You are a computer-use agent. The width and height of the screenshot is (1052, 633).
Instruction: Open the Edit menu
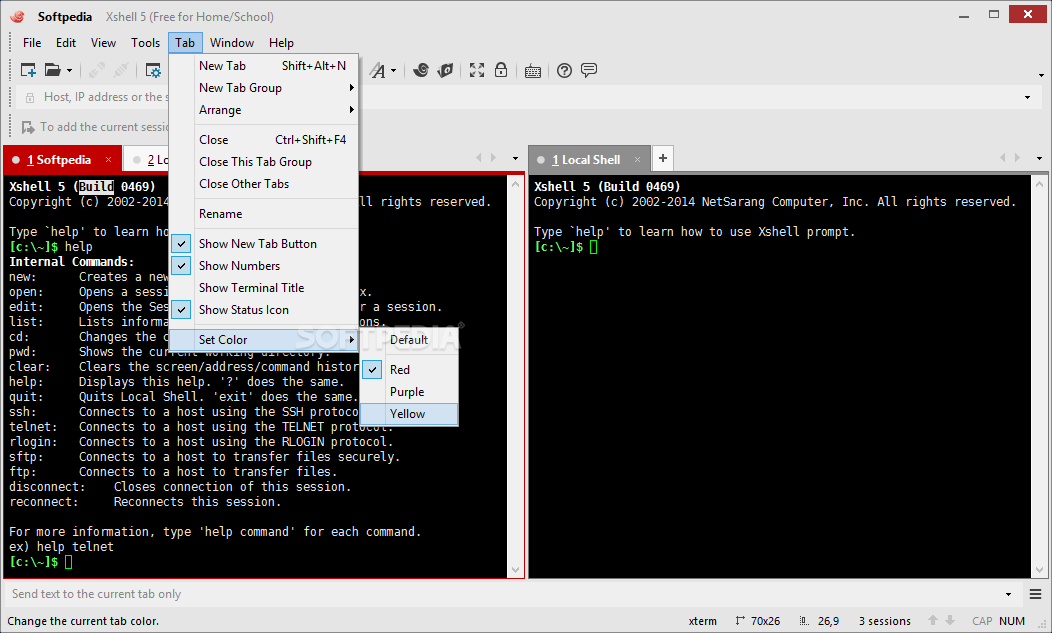66,43
